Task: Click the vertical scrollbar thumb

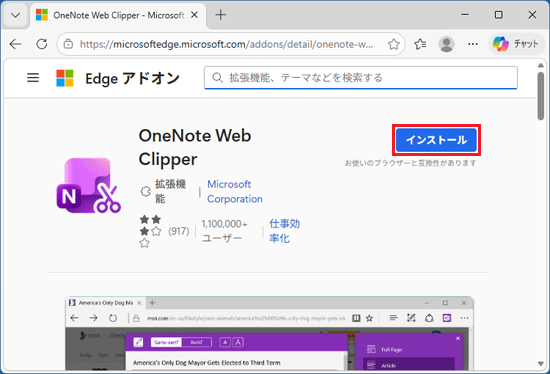Action: click(x=541, y=96)
